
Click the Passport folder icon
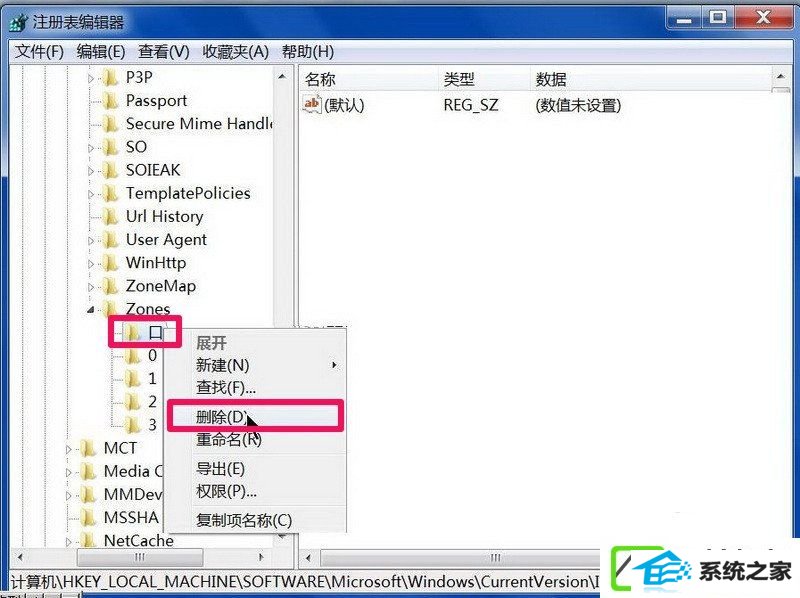(x=110, y=101)
